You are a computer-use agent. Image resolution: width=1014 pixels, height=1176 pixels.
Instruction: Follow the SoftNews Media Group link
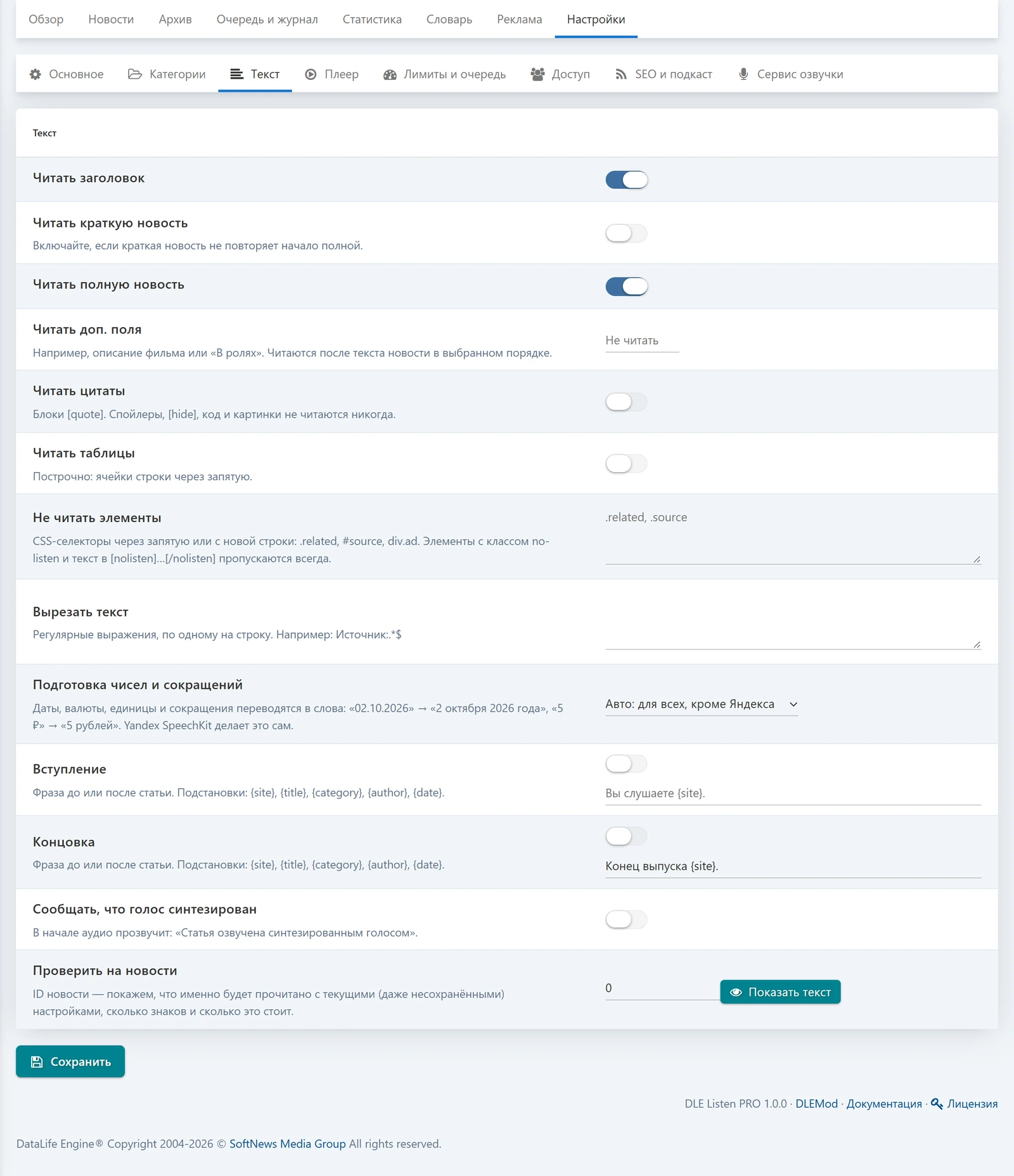pos(287,1144)
